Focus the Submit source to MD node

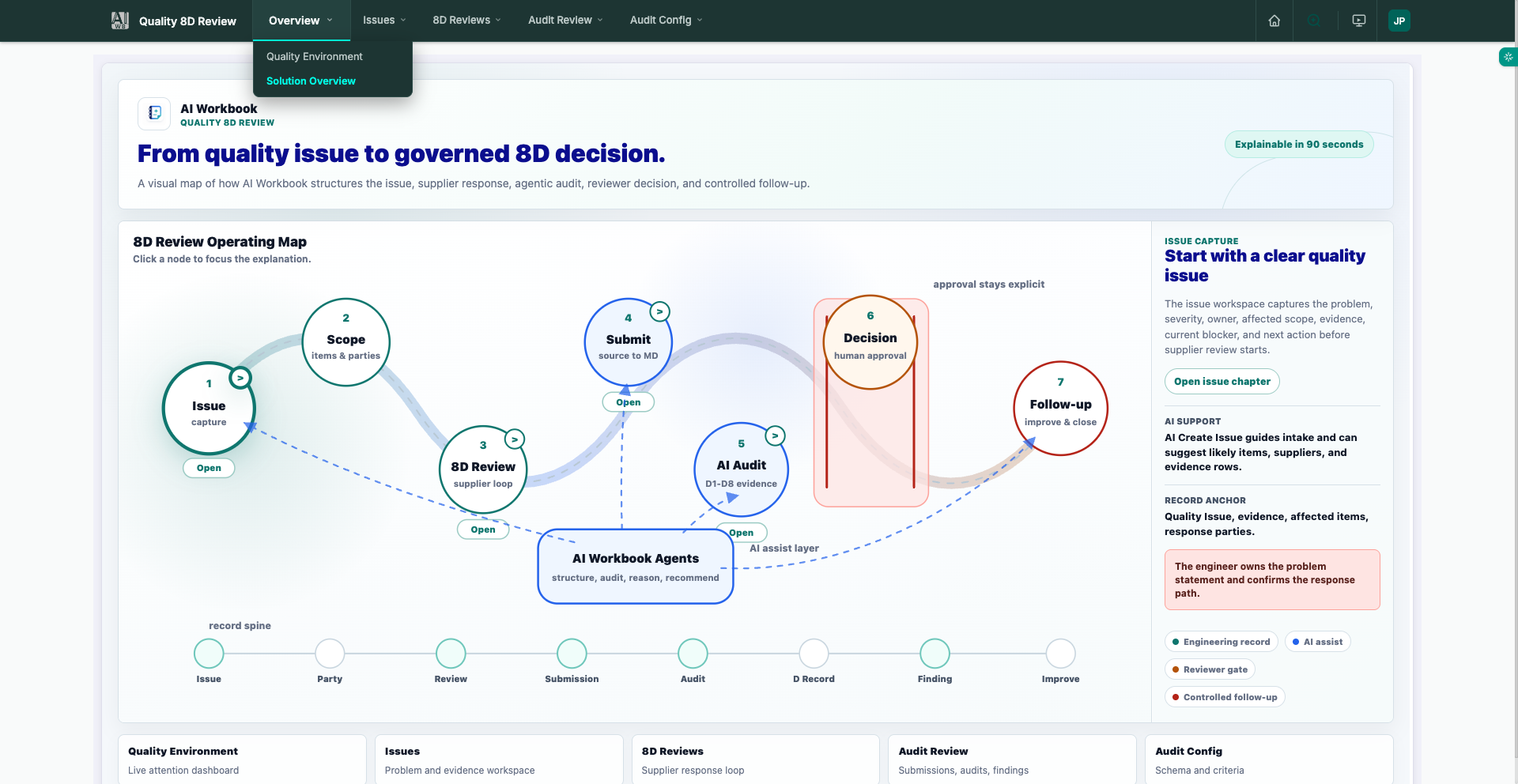pos(629,342)
